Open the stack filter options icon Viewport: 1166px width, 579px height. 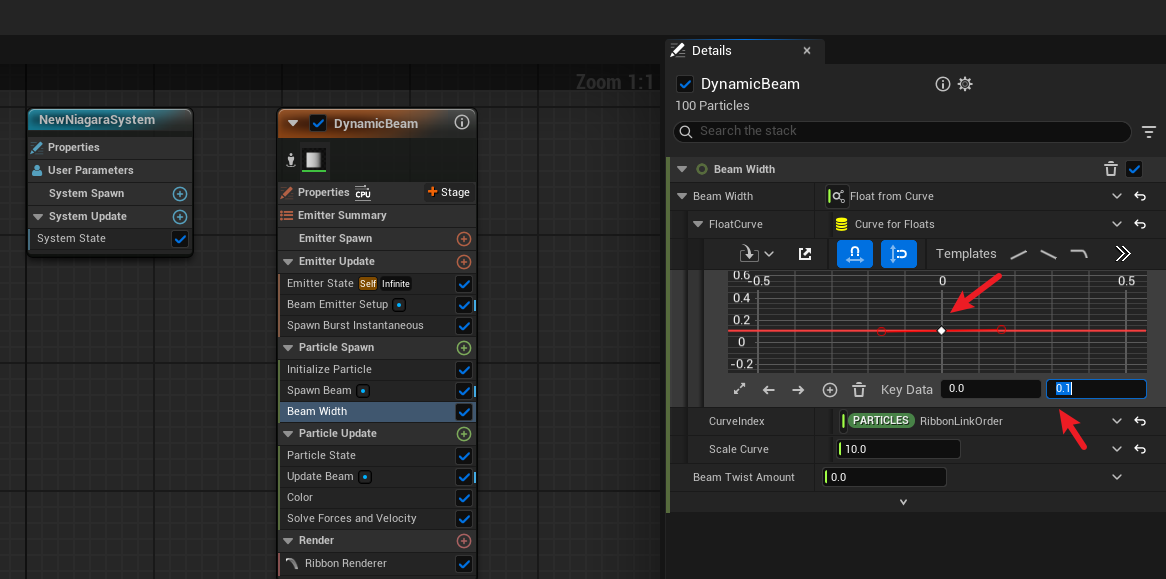tap(1149, 132)
